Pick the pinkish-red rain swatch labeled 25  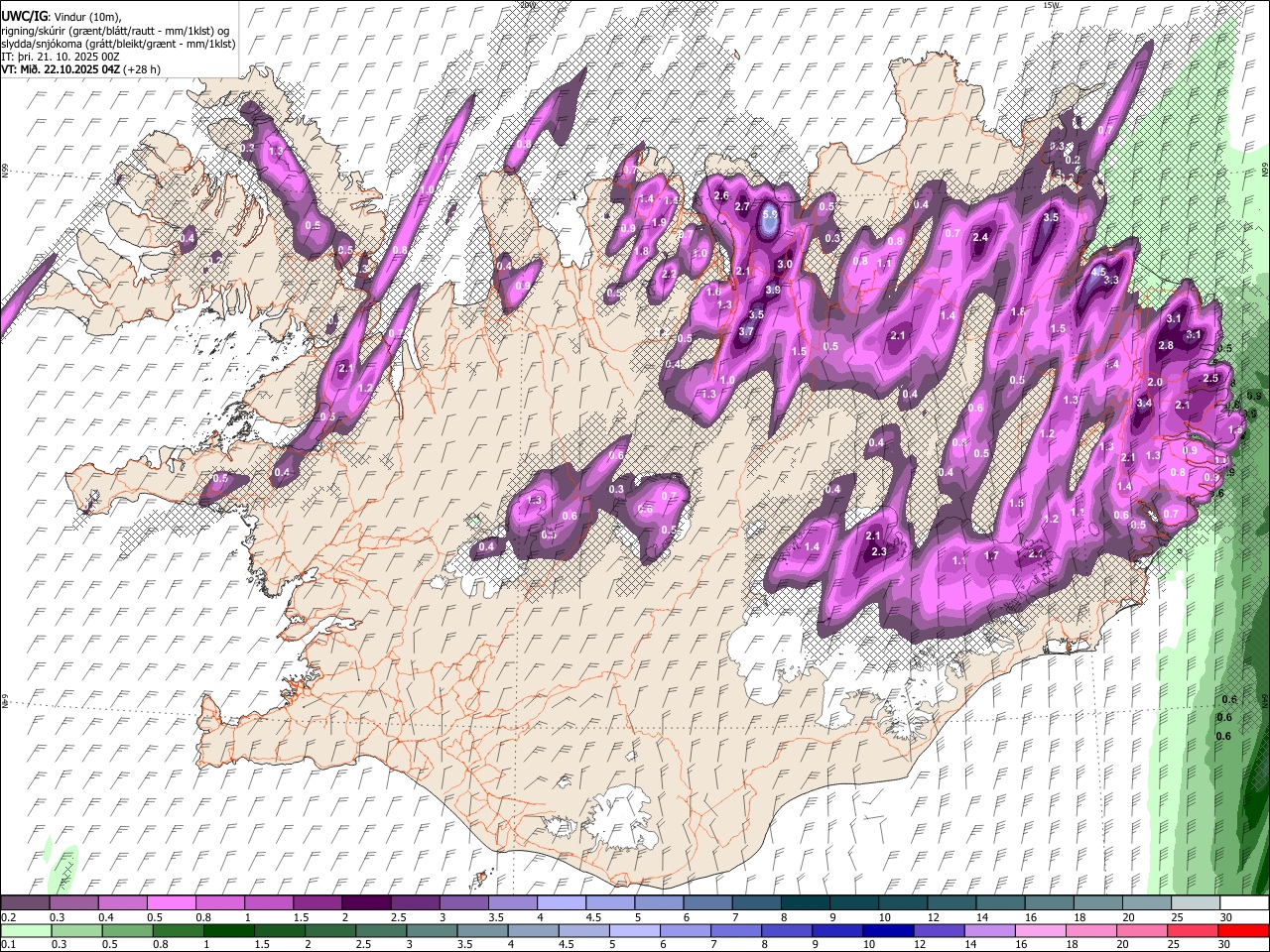(1192, 931)
